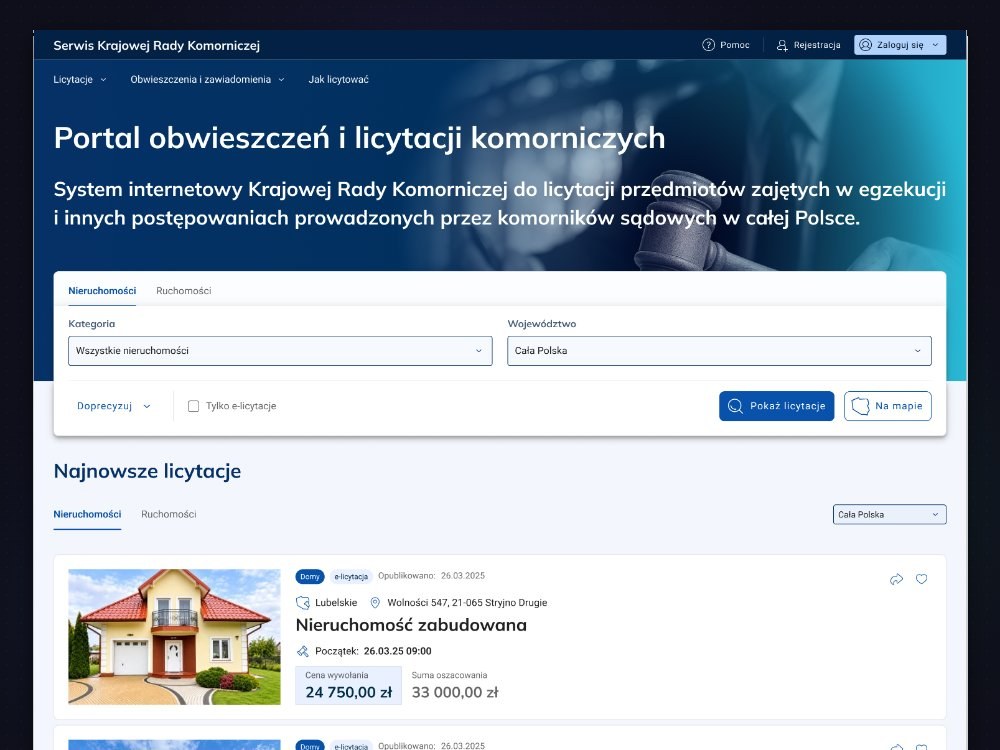Screen dimensions: 1000x750
Task: Open the Zaloguj się dropdown button
Action: coord(900,45)
